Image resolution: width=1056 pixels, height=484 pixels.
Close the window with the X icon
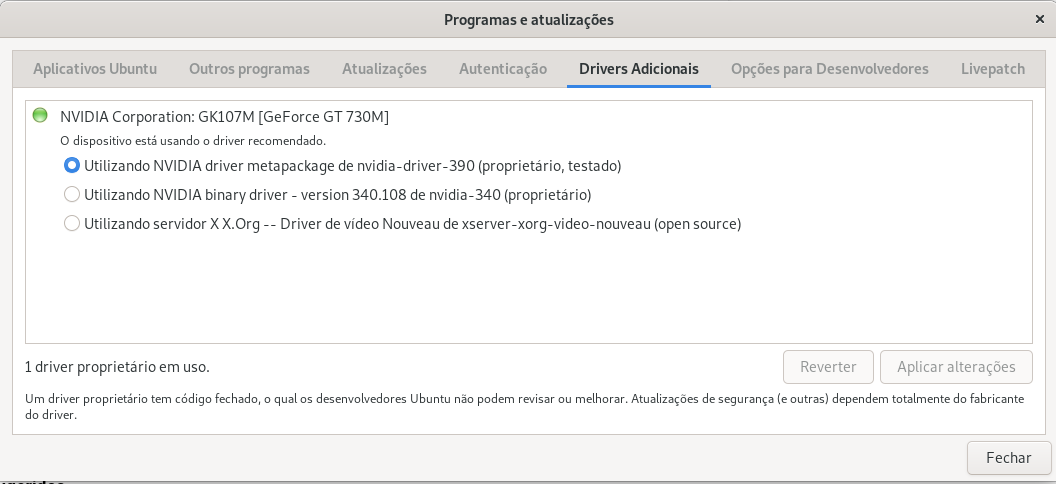pos(1039,20)
